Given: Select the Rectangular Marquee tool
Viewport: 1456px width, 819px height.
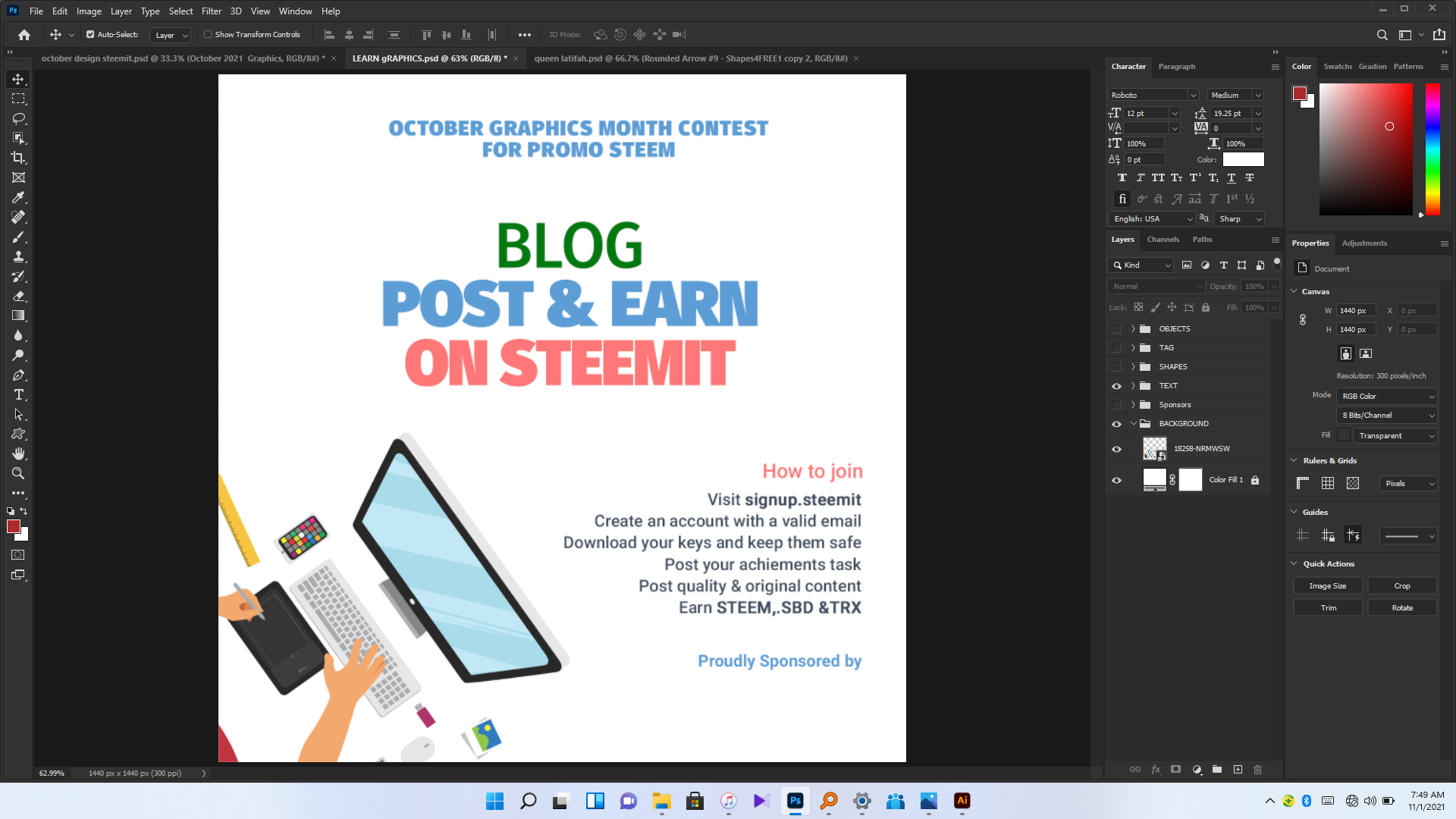Looking at the screenshot, I should pyautogui.click(x=18, y=99).
